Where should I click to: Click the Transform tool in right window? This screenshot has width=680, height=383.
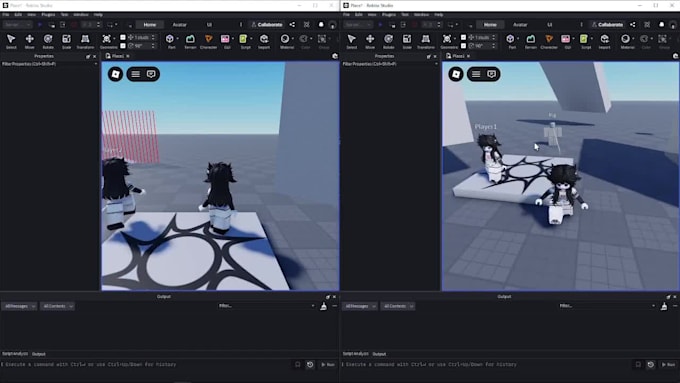tap(425, 41)
